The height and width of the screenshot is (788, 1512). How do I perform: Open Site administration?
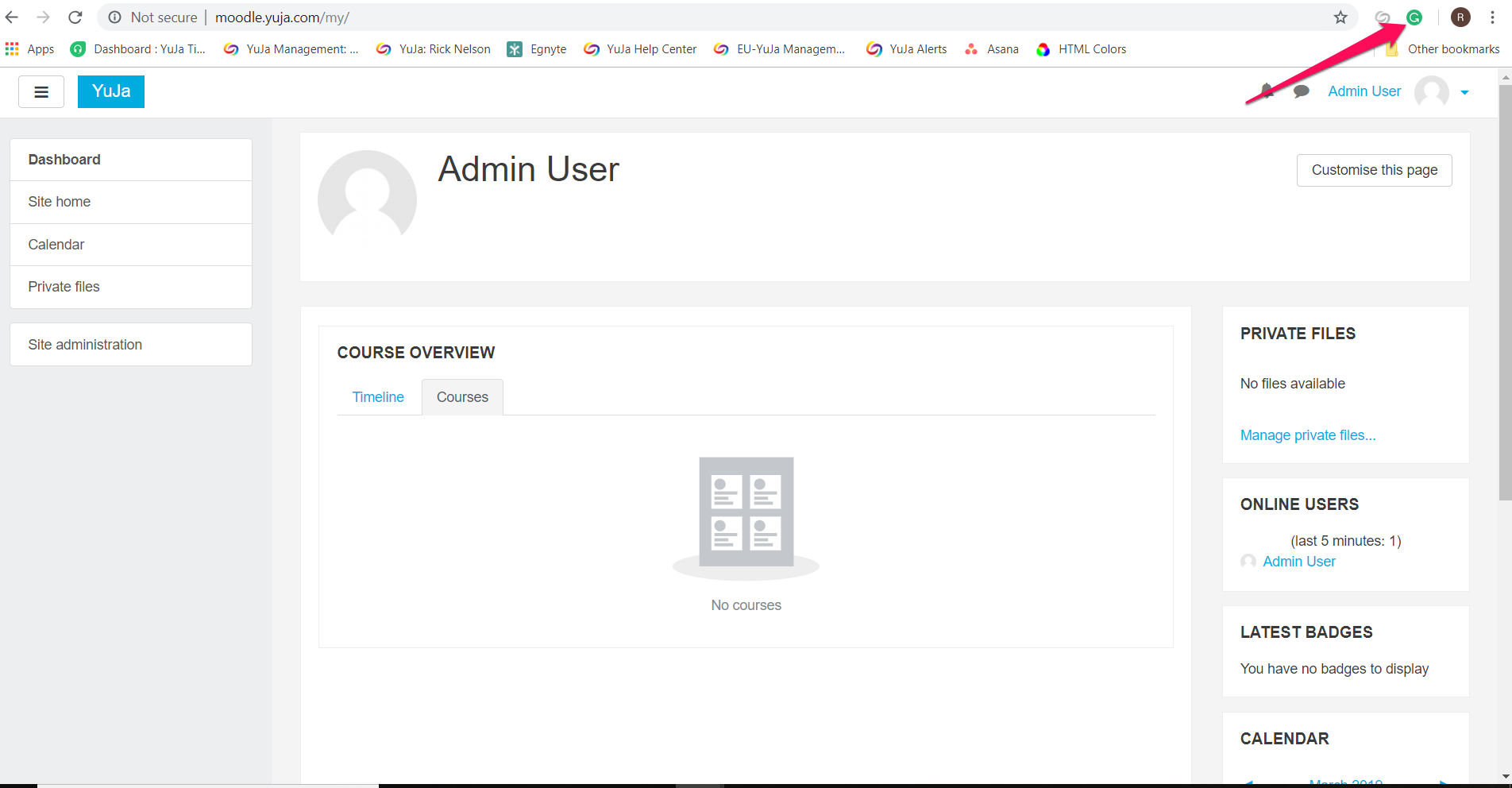pyautogui.click(x=131, y=345)
